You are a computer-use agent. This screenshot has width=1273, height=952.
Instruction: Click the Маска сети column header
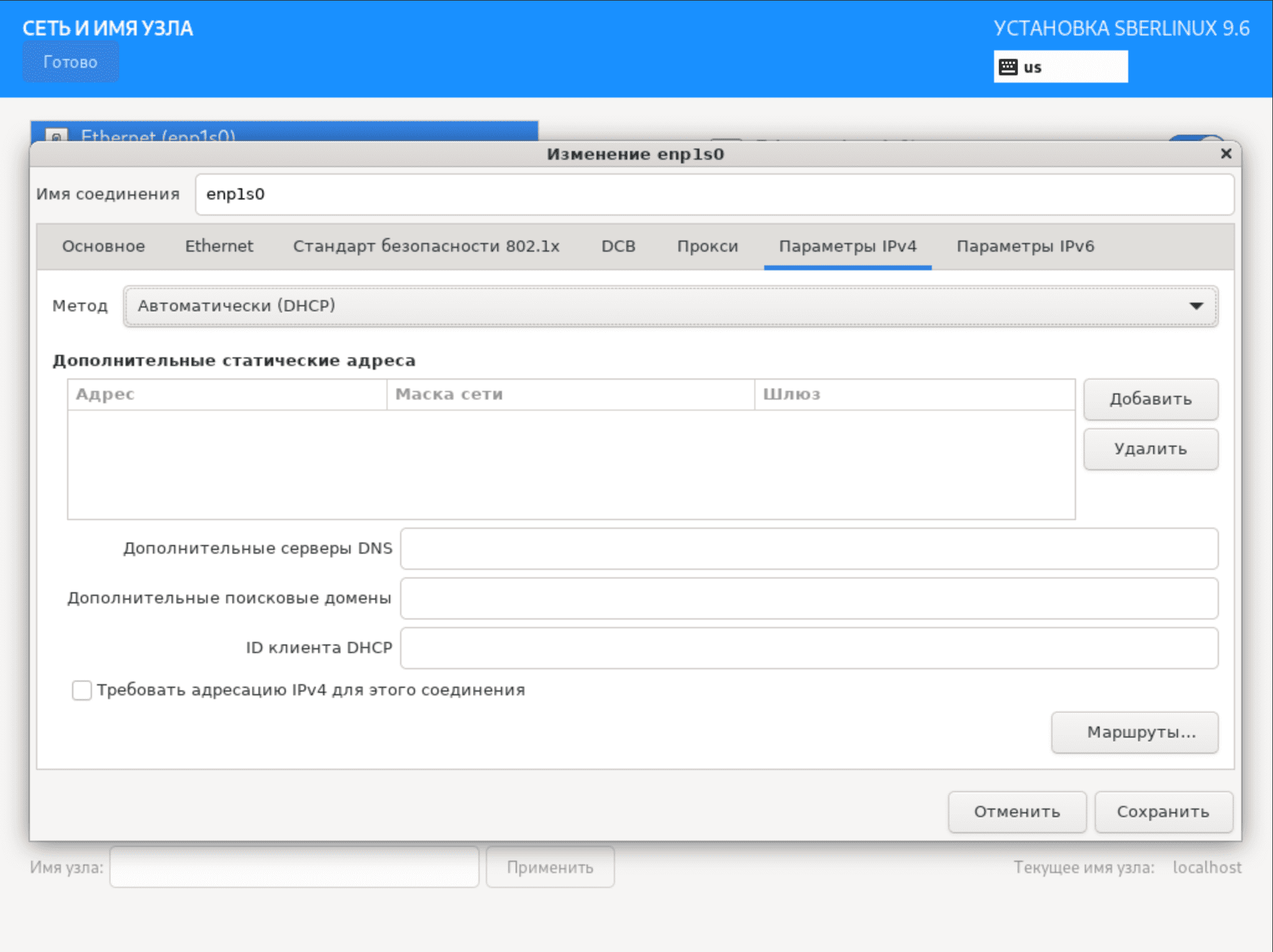[x=570, y=394]
